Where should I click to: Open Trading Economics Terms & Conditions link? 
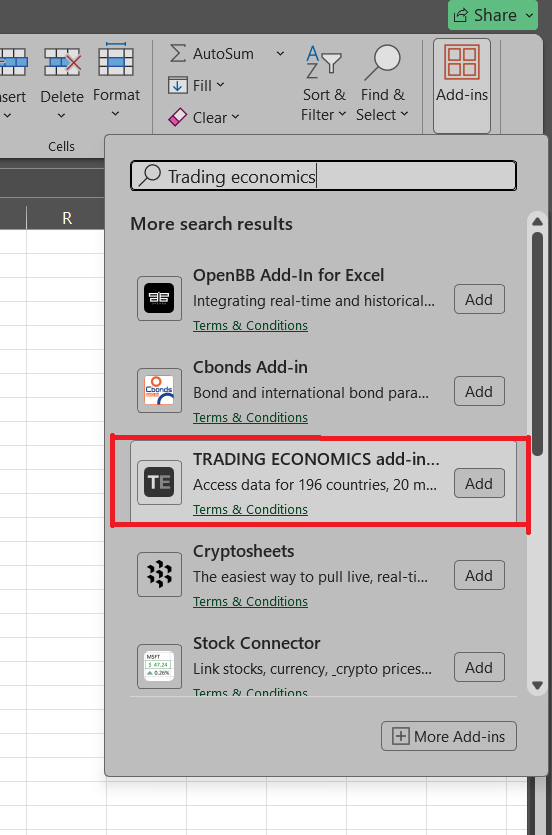click(x=250, y=510)
